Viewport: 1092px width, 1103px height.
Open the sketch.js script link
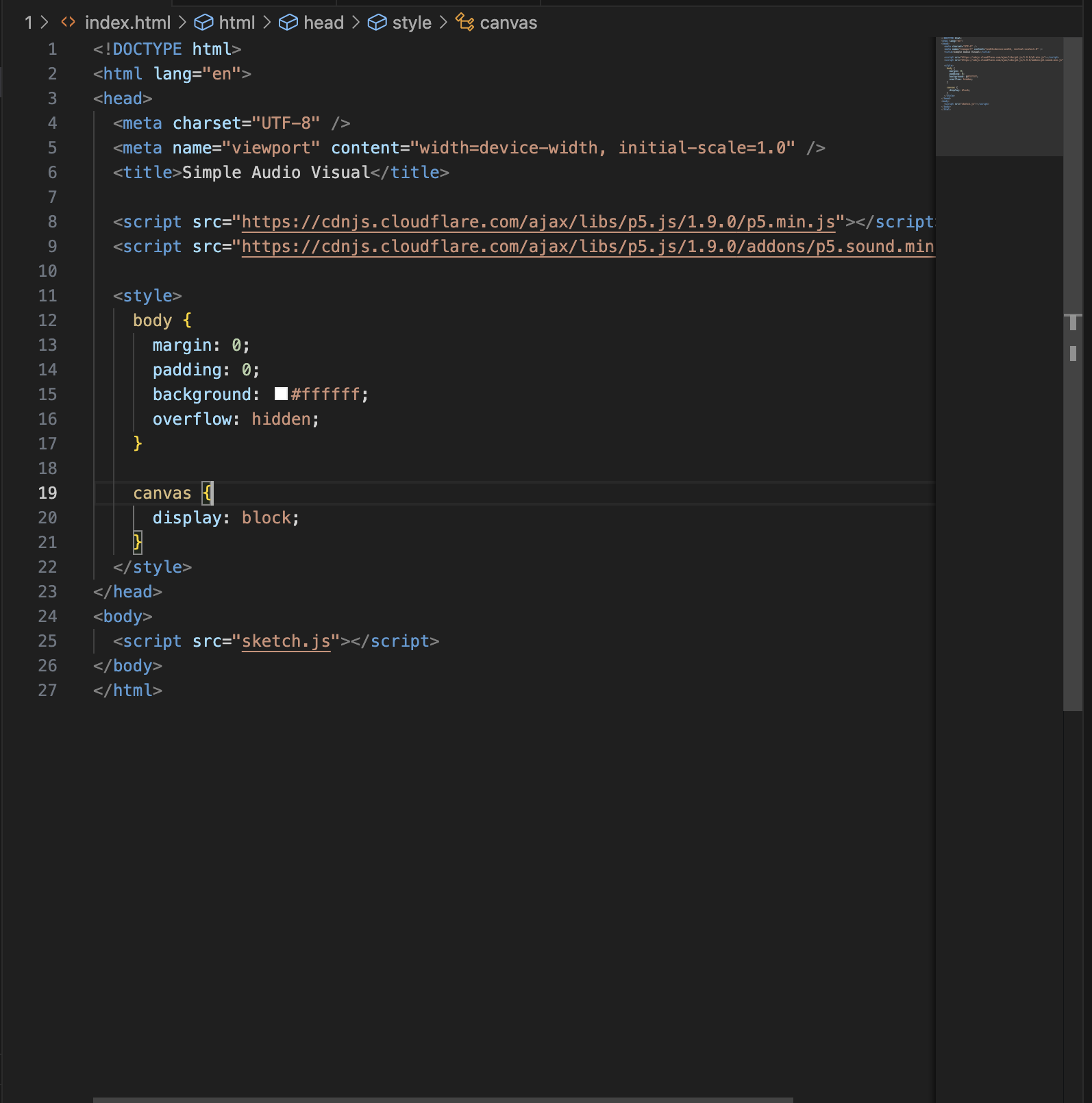coord(286,641)
